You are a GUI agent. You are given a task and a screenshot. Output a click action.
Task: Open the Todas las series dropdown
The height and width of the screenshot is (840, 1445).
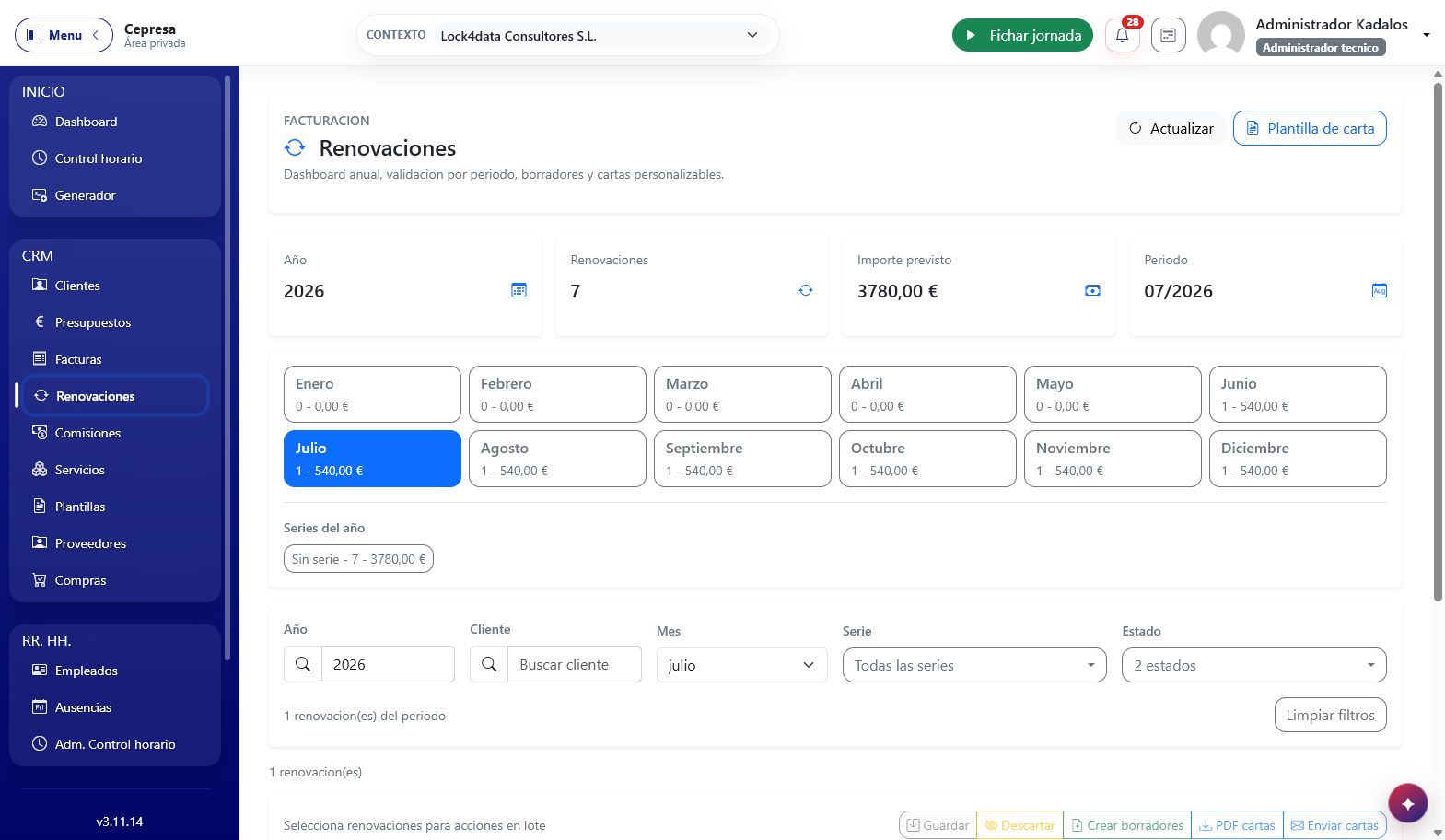pyautogui.click(x=974, y=665)
